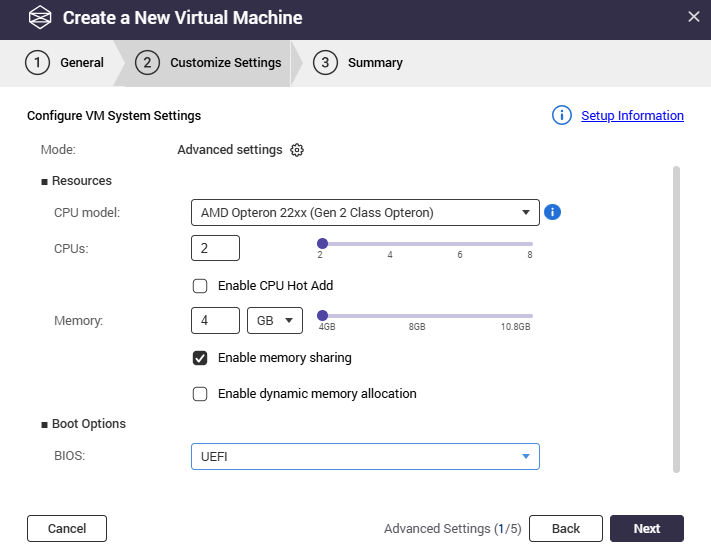Expand the memory unit GB dropdown
This screenshot has height=559, width=711.
[x=275, y=321]
